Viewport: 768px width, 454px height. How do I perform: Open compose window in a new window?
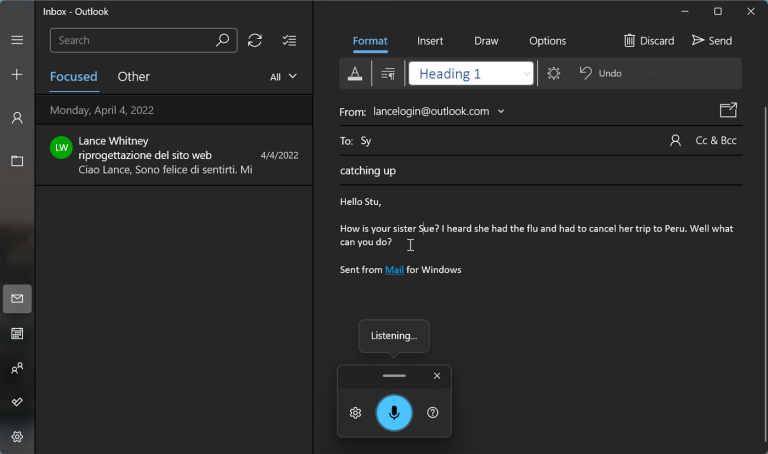pos(728,110)
